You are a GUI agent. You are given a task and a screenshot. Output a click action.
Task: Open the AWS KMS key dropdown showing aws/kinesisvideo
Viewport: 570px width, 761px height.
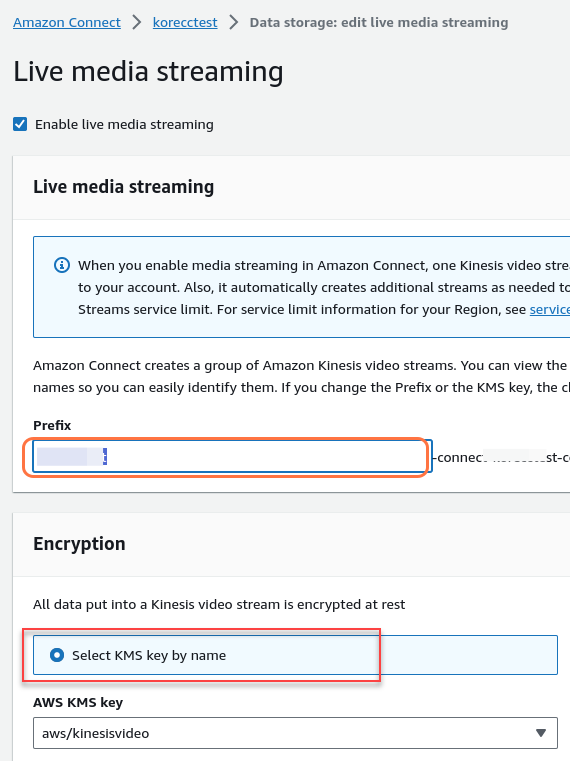tap(295, 733)
